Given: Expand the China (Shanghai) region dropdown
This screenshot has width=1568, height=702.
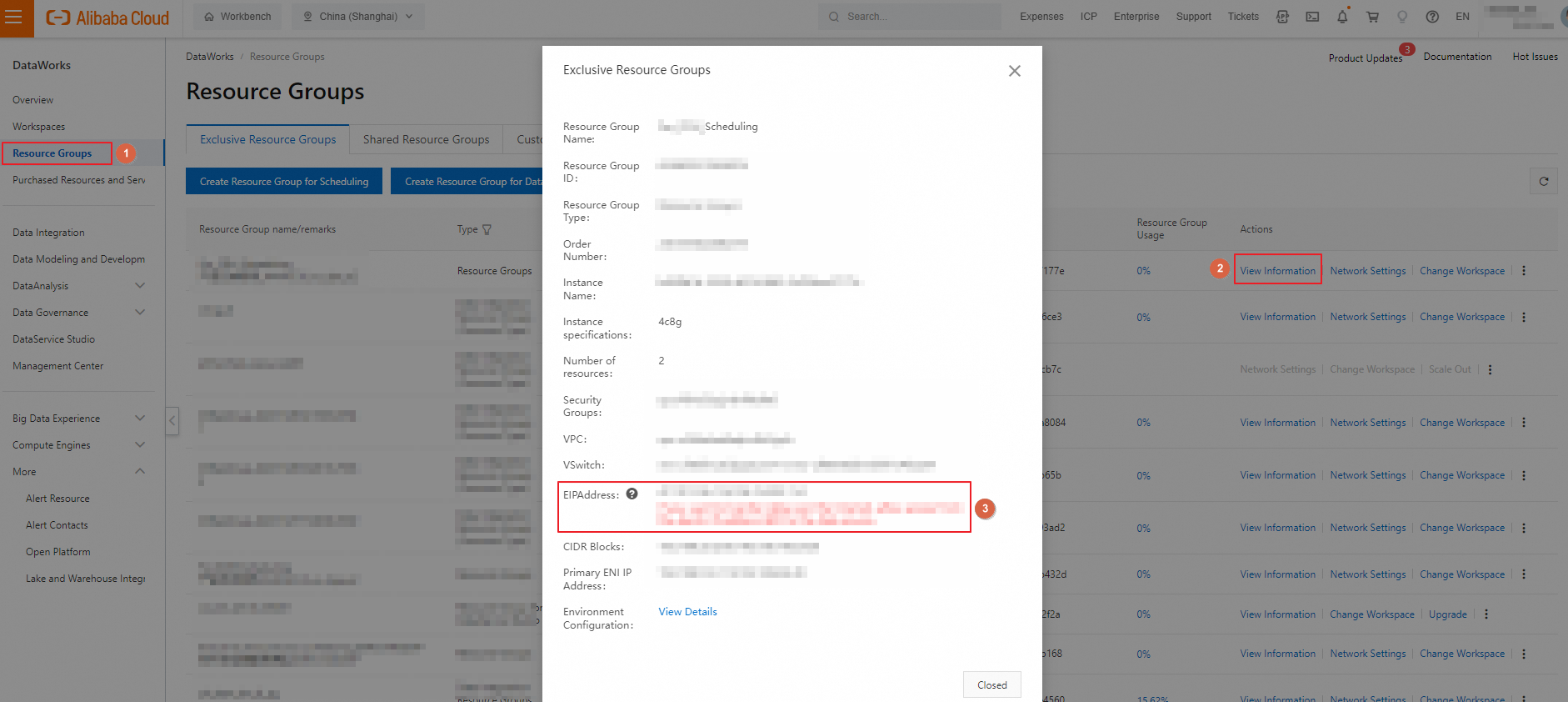Looking at the screenshot, I should (x=357, y=17).
